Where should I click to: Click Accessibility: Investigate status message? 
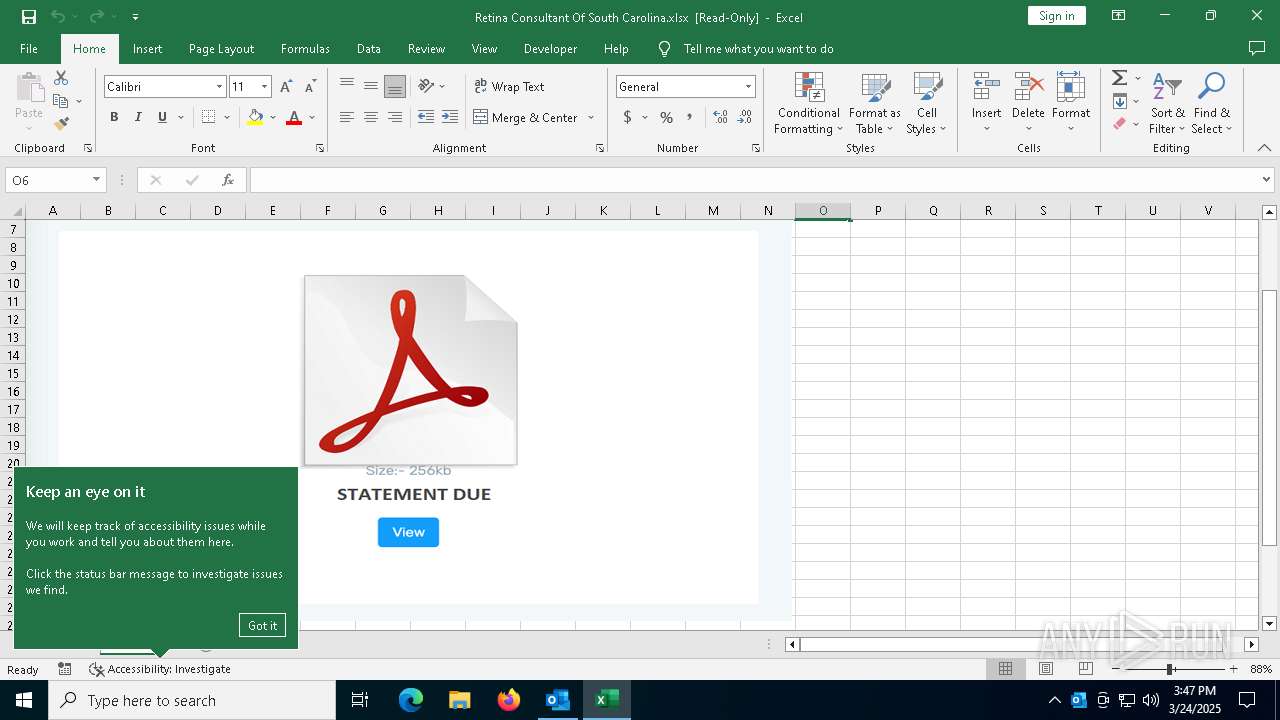tap(160, 669)
